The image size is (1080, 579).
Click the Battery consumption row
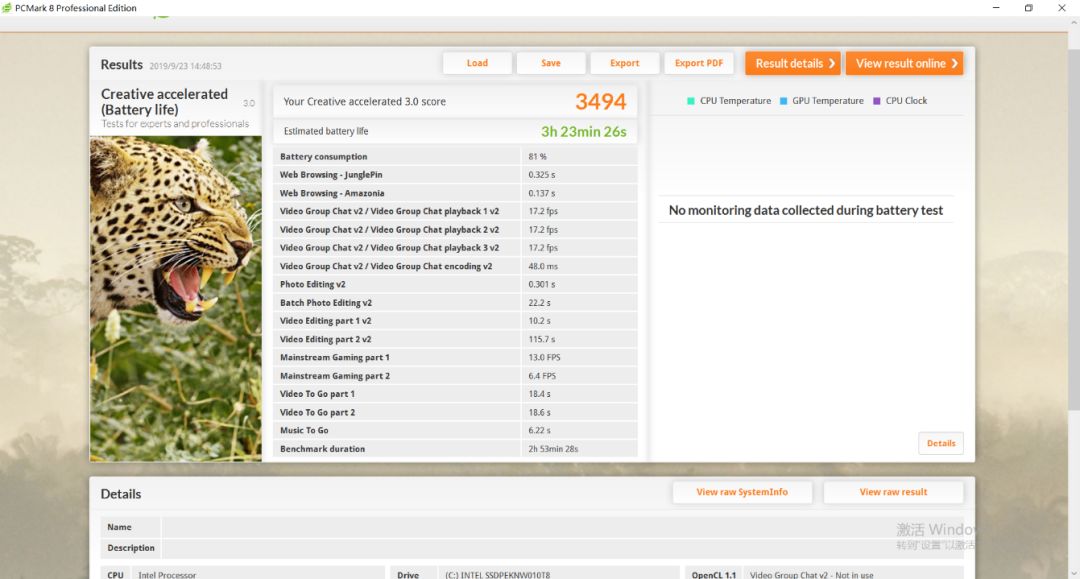coord(455,156)
